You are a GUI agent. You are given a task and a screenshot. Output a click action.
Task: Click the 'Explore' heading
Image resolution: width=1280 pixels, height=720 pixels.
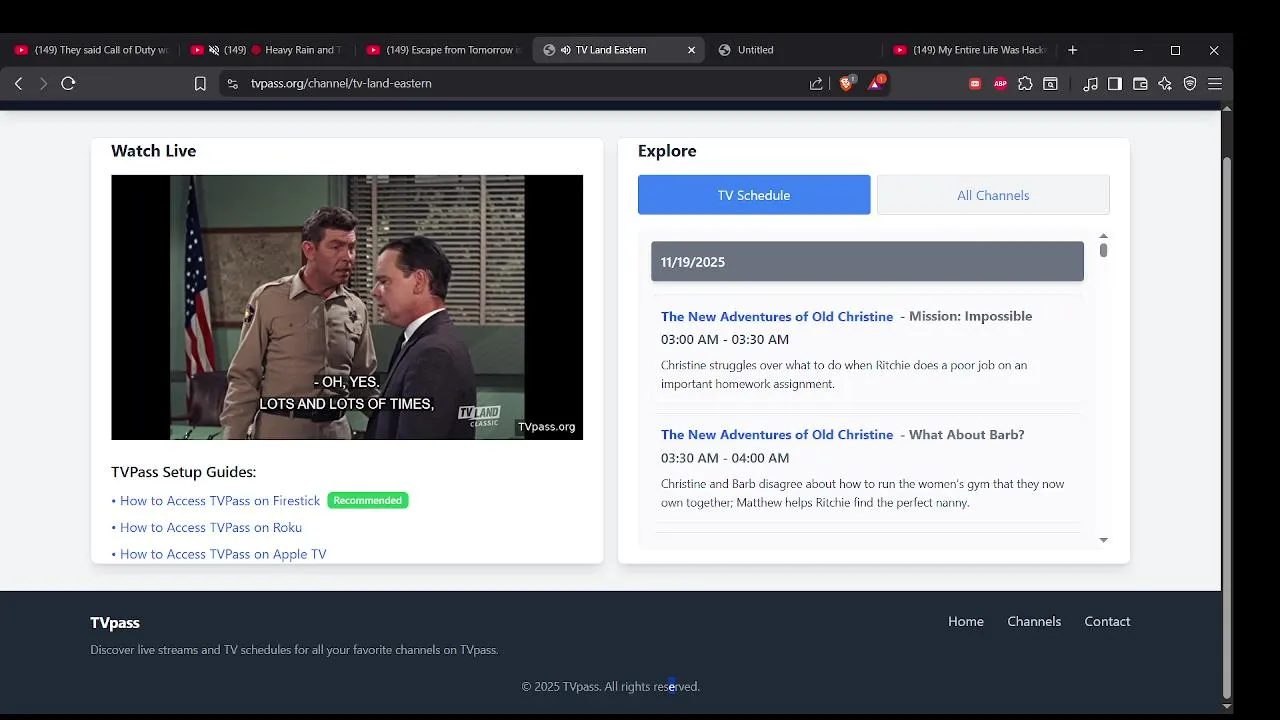coord(667,151)
